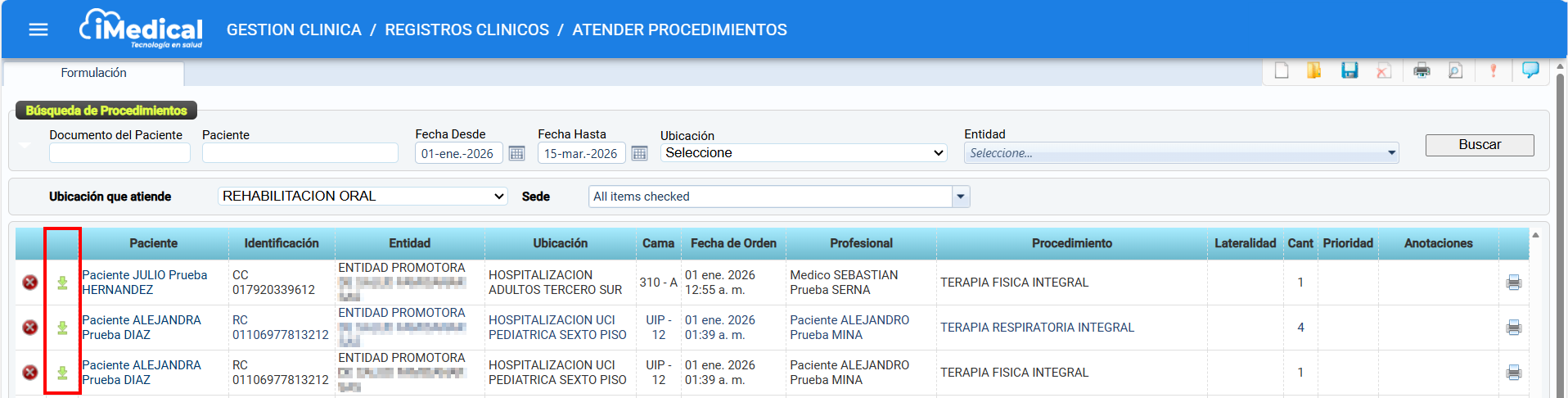This screenshot has height=398, width=1568.
Task: Print the Terapia Respiratoria Integral row
Action: (1513, 328)
